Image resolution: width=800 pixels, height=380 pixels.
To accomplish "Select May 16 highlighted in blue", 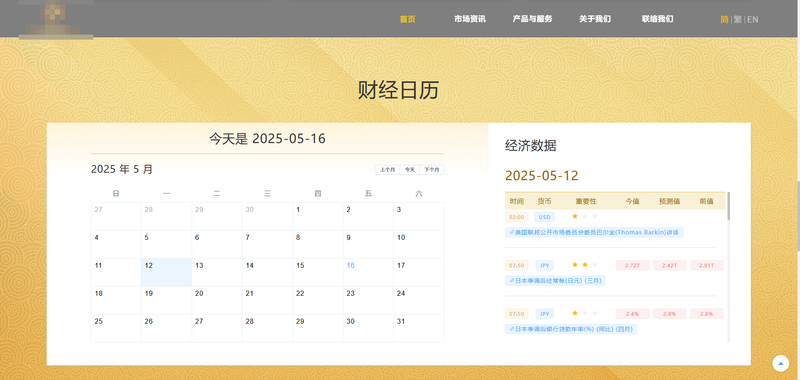I will pyautogui.click(x=368, y=272).
